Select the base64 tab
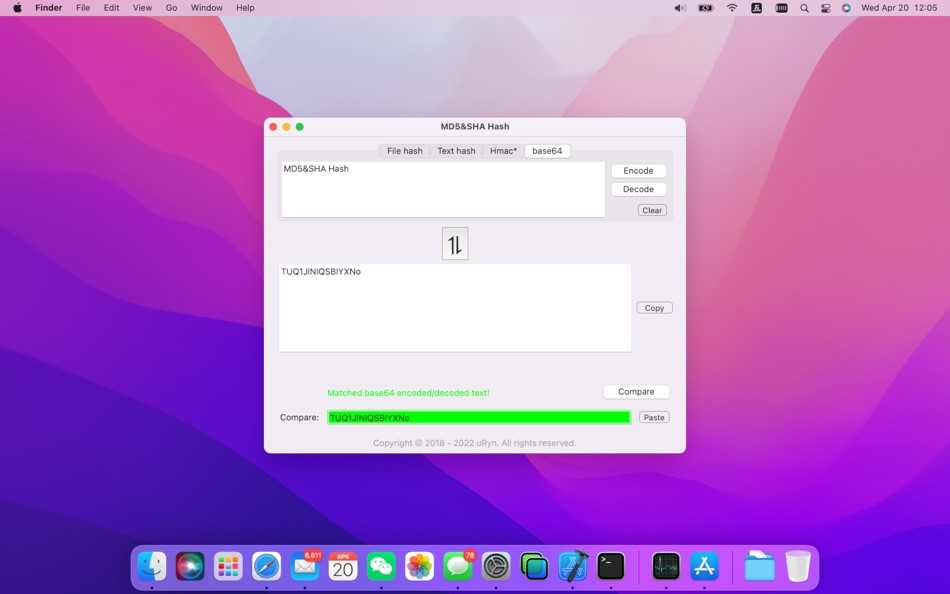 tap(547, 151)
